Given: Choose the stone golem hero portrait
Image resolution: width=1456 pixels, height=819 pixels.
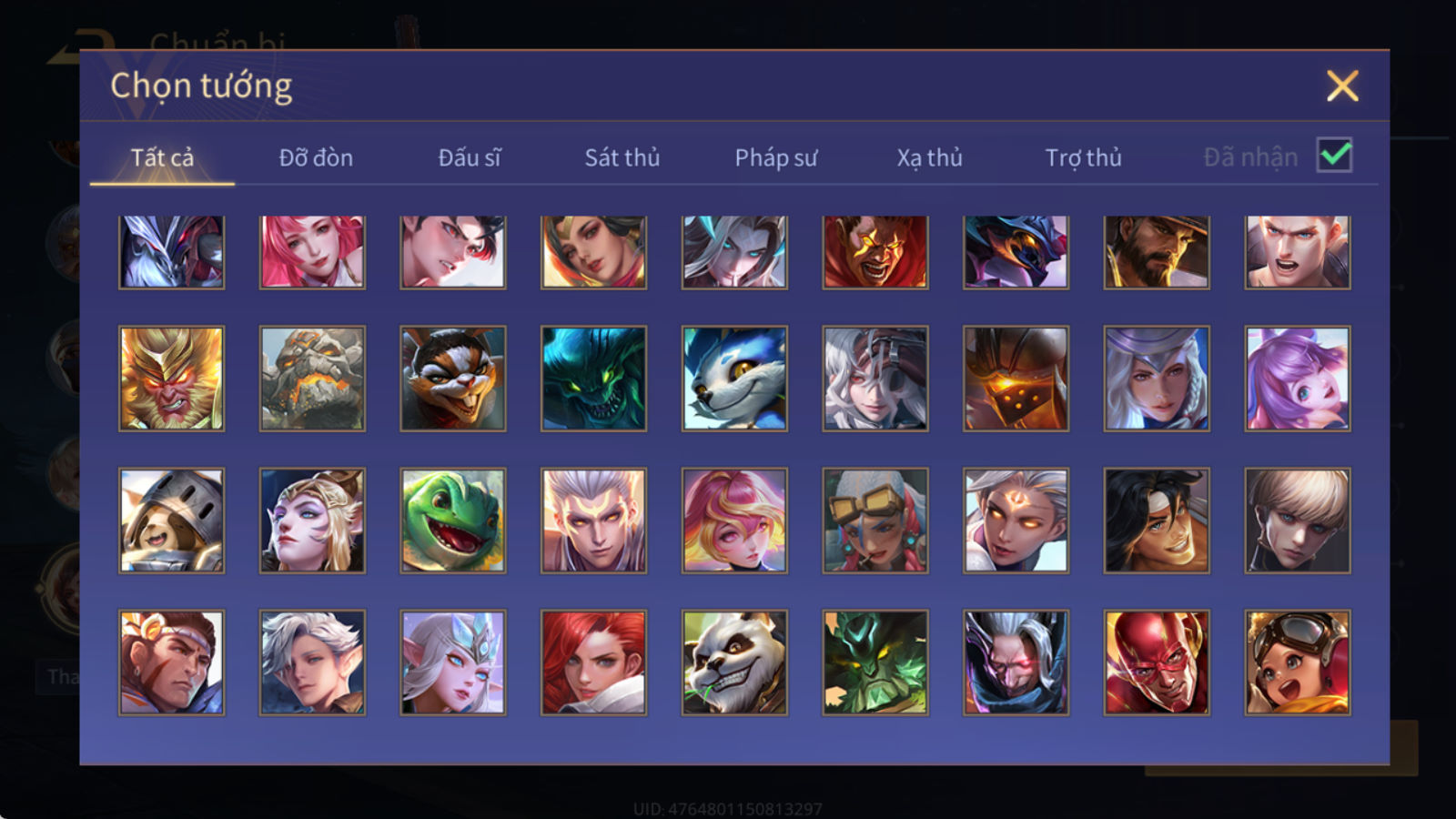Looking at the screenshot, I should point(312,379).
